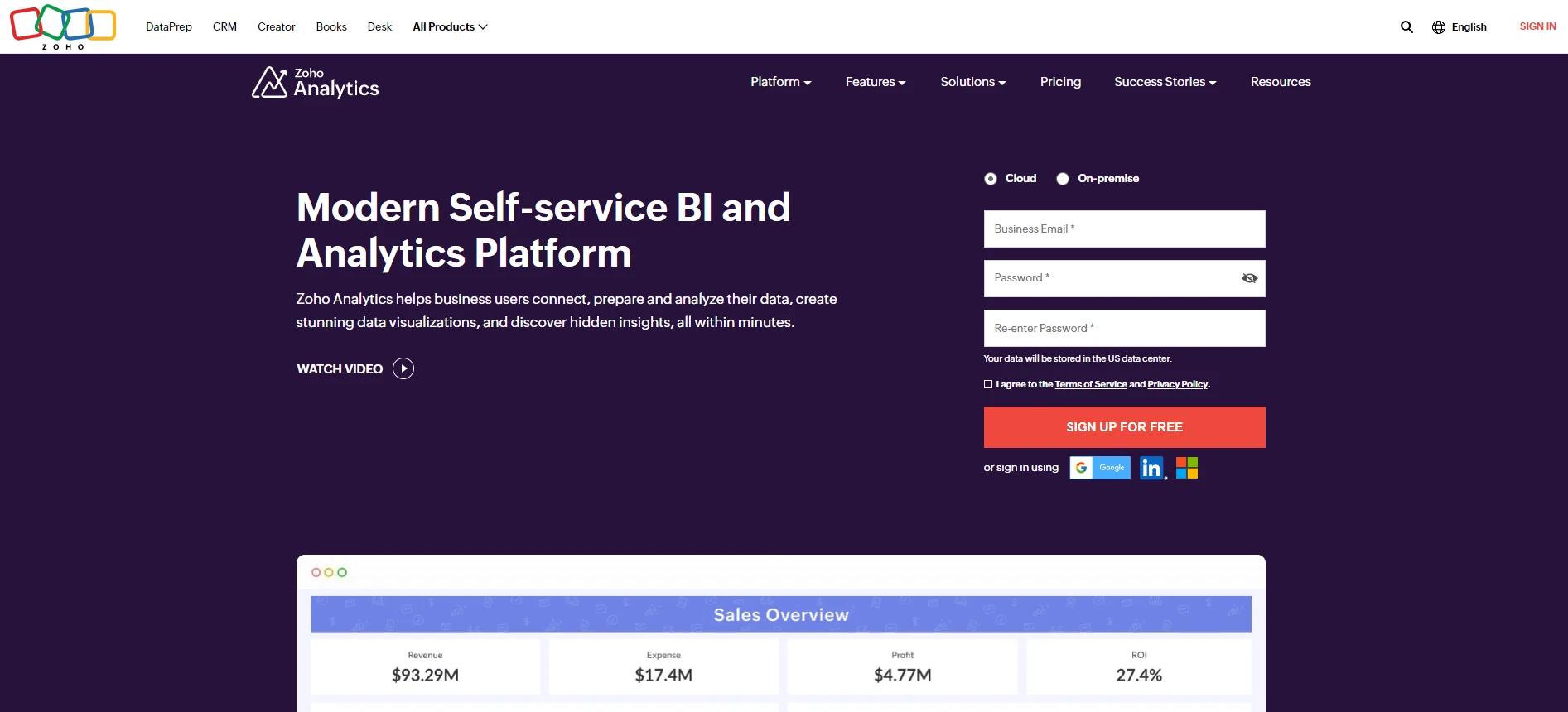
Task: Select the Cloud radio option
Action: 991,179
